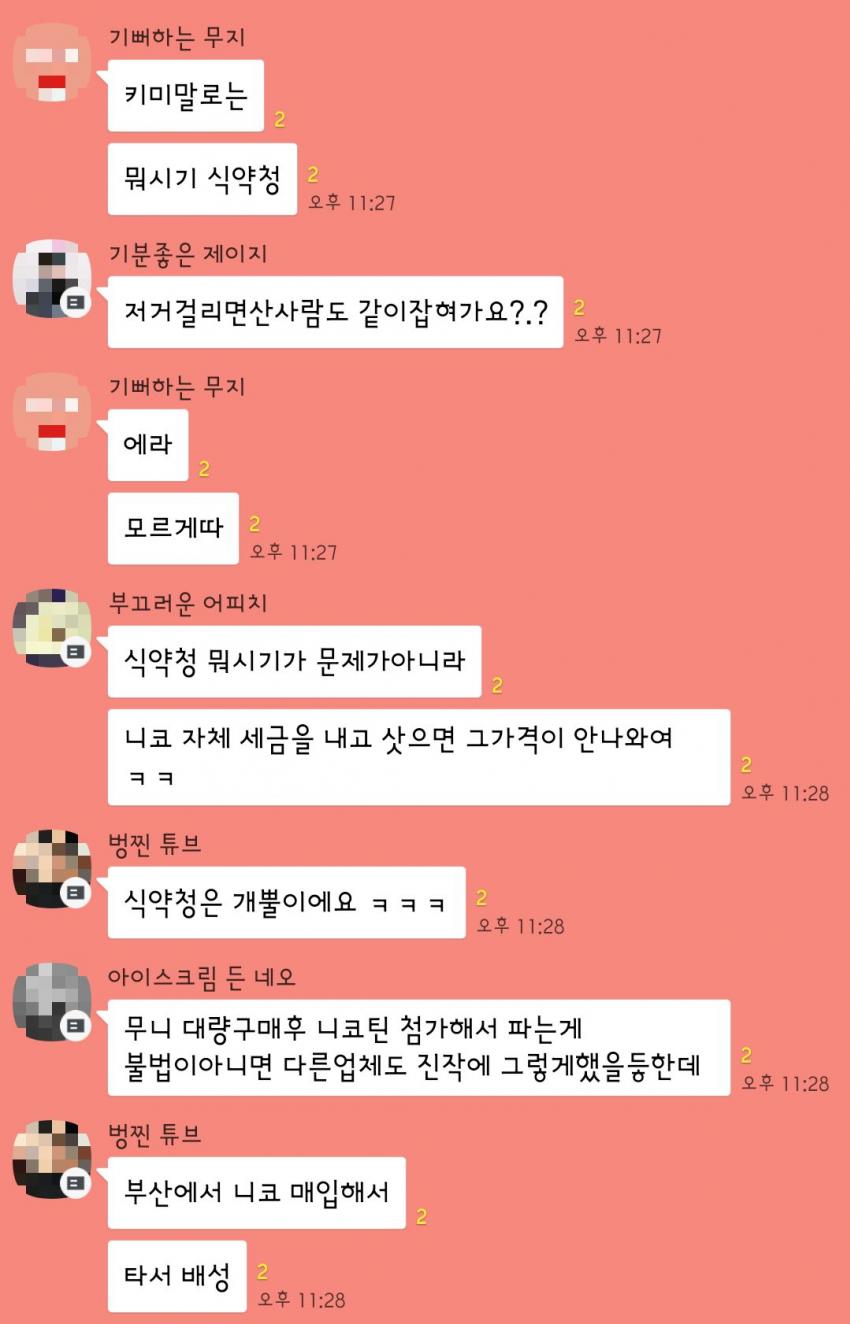850x1324 pixels.
Task: Open 기뻐하는 무지's profile avatar at top
Action: point(52,62)
